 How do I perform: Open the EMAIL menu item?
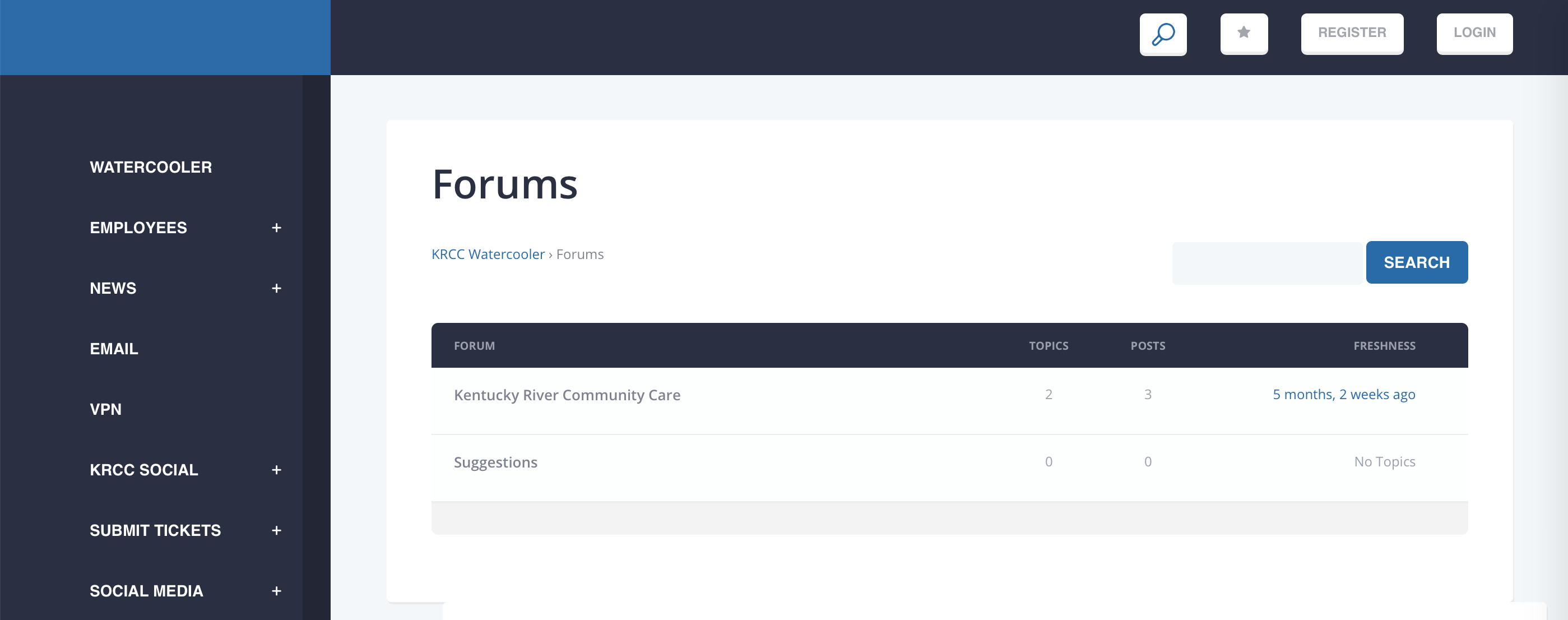[114, 348]
